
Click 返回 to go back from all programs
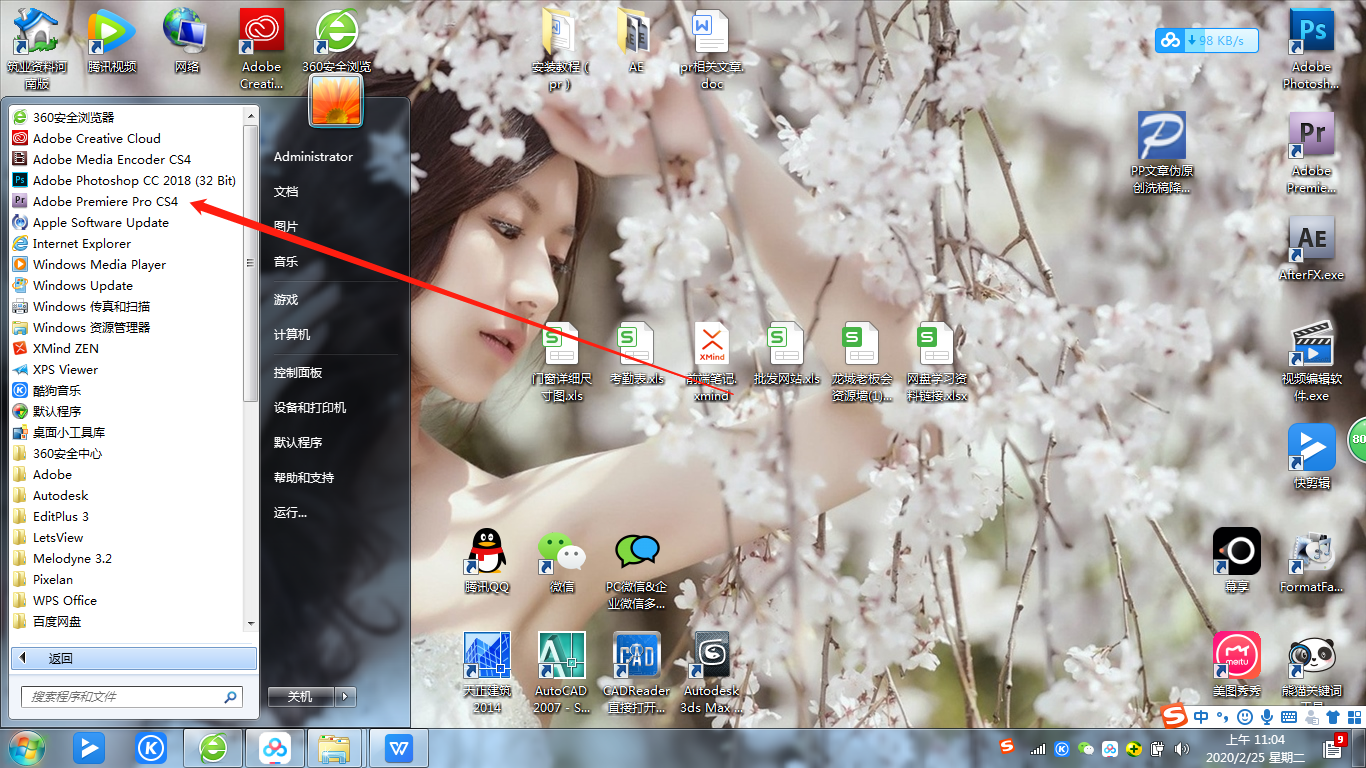[134, 658]
